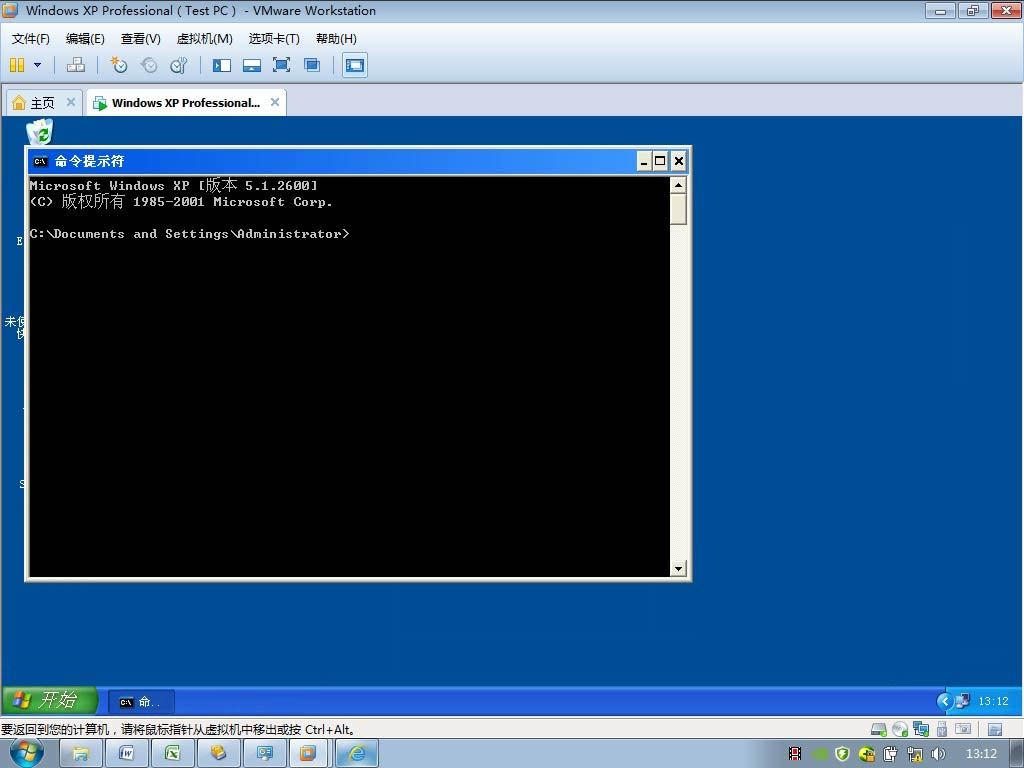Minimize the VMware Workstation window
The height and width of the screenshot is (768, 1024).
940,10
